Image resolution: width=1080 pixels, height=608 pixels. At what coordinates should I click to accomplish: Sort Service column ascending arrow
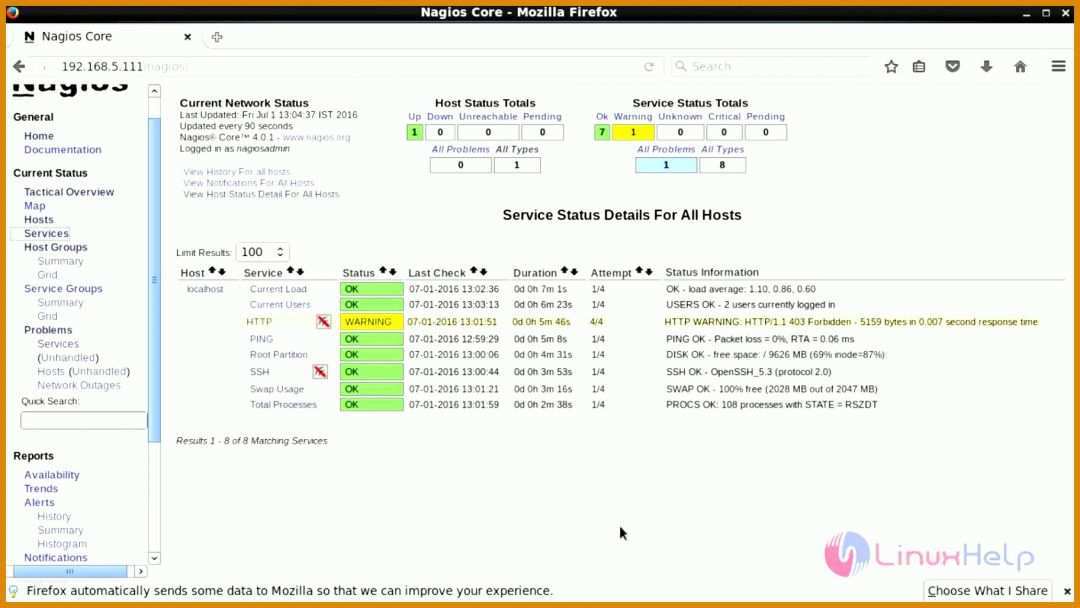click(290, 271)
